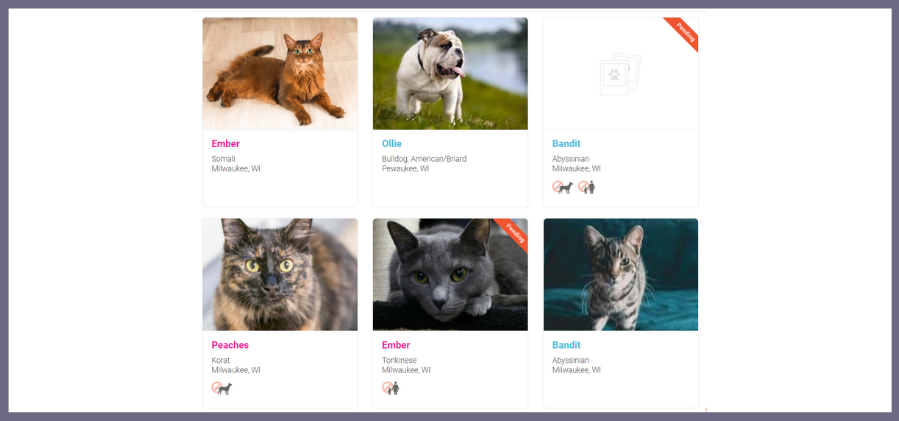
Task: Click the no-dogs icon on pending Bandit's card
Action: pos(562,187)
